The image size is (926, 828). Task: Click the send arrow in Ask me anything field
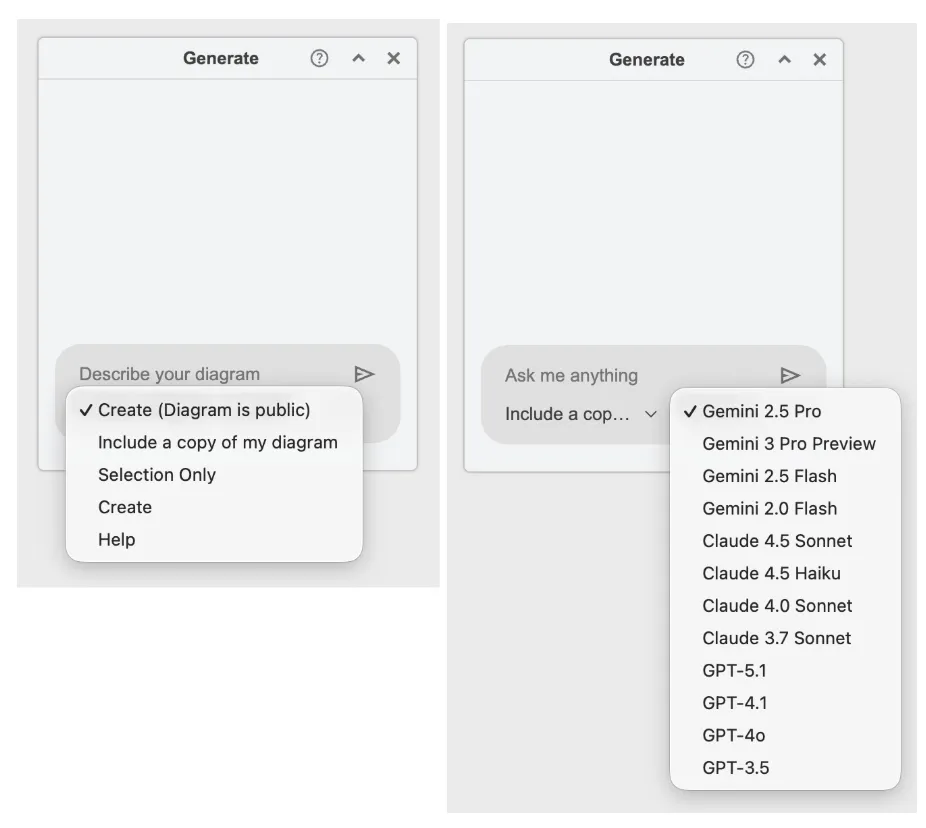point(791,375)
